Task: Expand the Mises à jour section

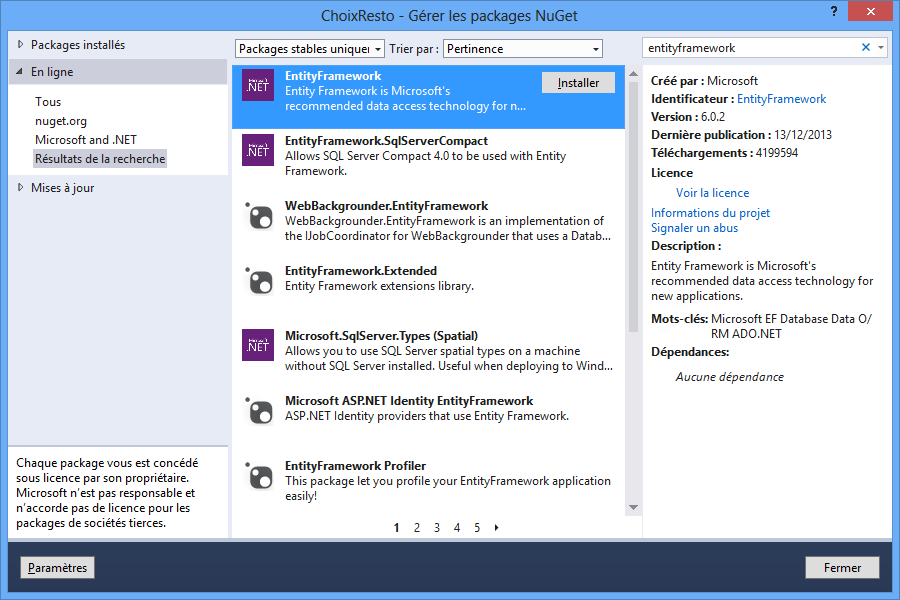Action: (x=21, y=187)
